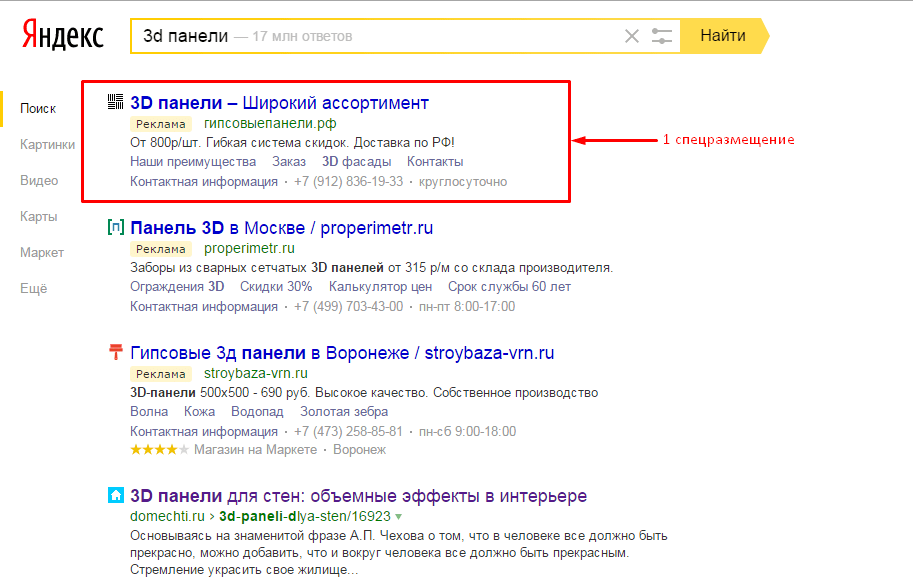Visit the domechti.ru green domain link

coord(167,516)
